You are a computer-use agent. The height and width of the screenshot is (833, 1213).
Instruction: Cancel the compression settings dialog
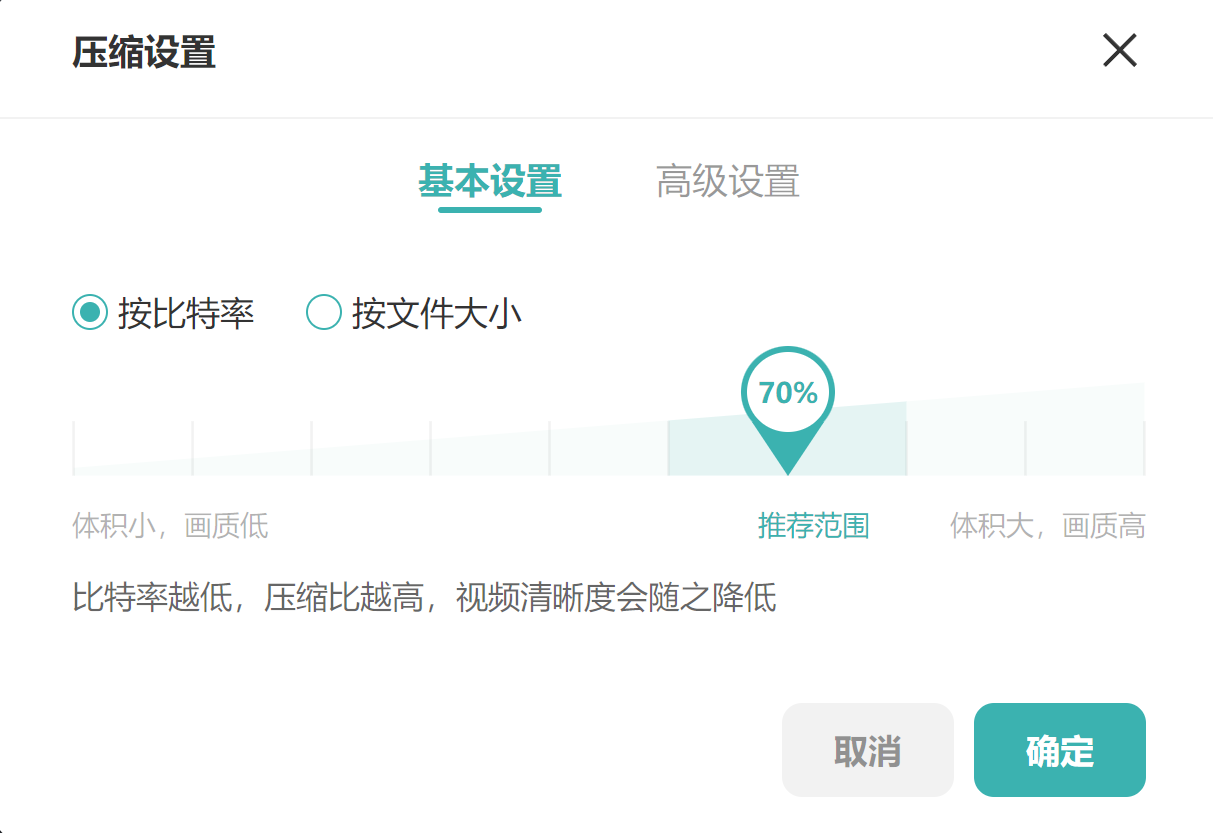click(x=867, y=750)
